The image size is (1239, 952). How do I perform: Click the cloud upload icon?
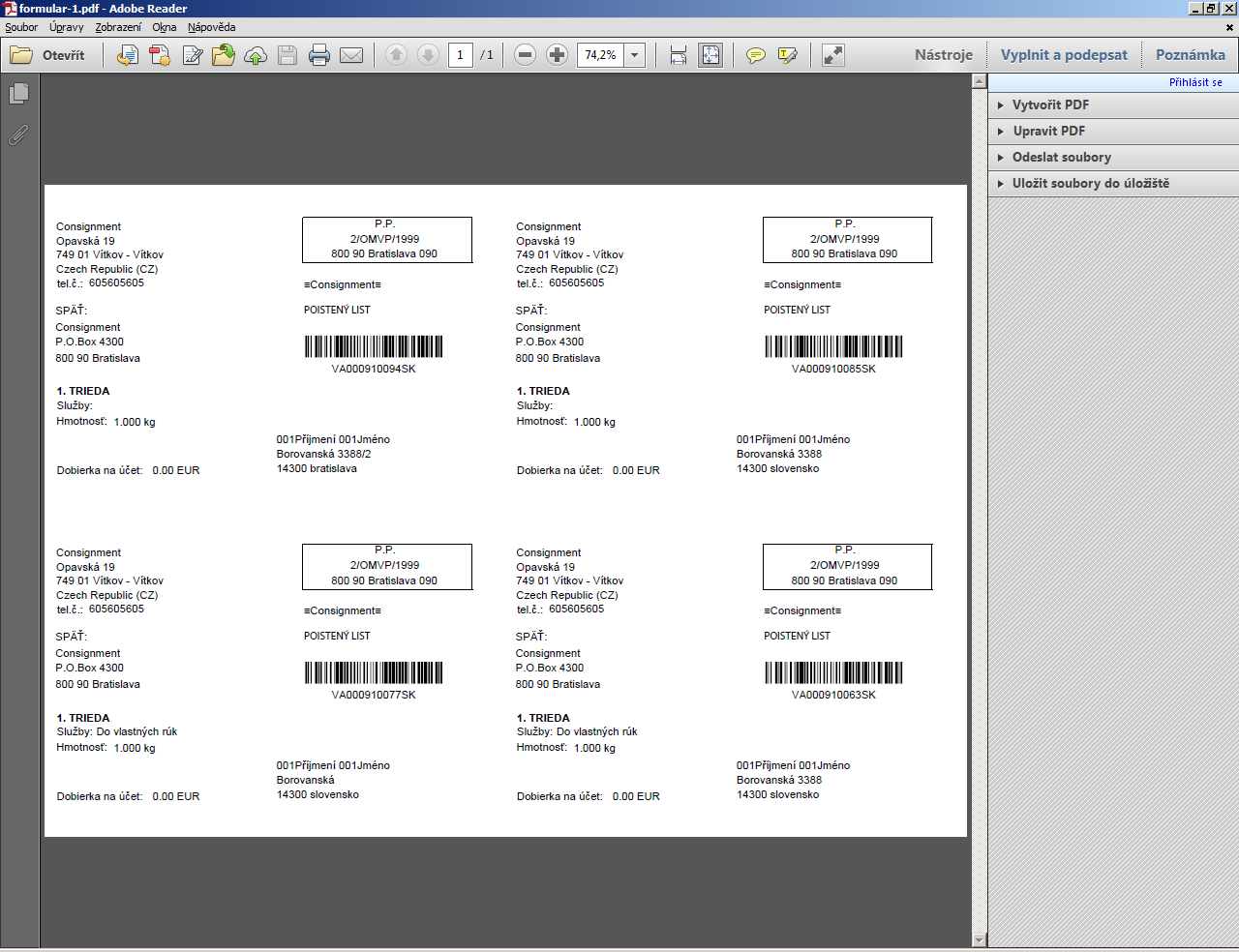(x=256, y=55)
